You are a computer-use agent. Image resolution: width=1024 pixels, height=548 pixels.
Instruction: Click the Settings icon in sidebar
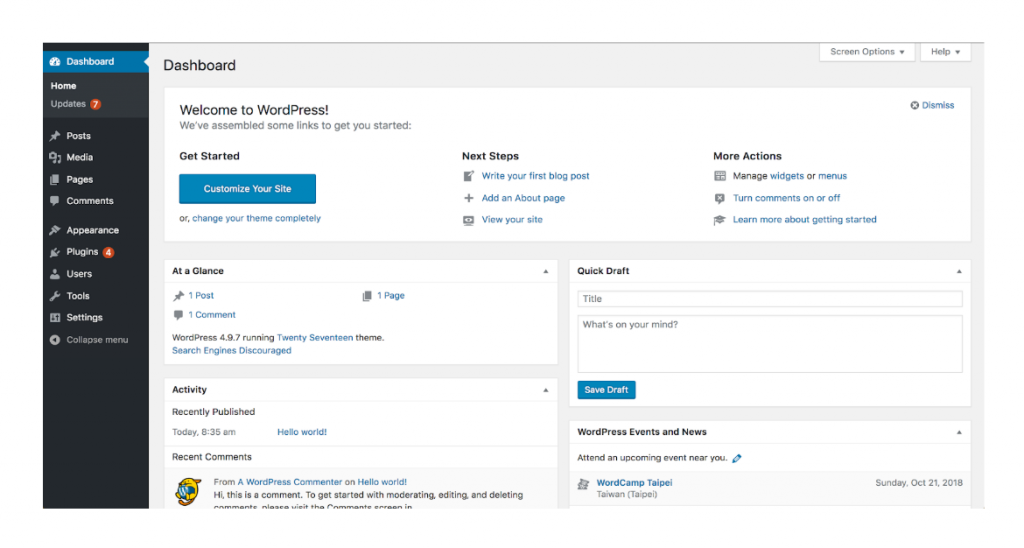pos(55,318)
